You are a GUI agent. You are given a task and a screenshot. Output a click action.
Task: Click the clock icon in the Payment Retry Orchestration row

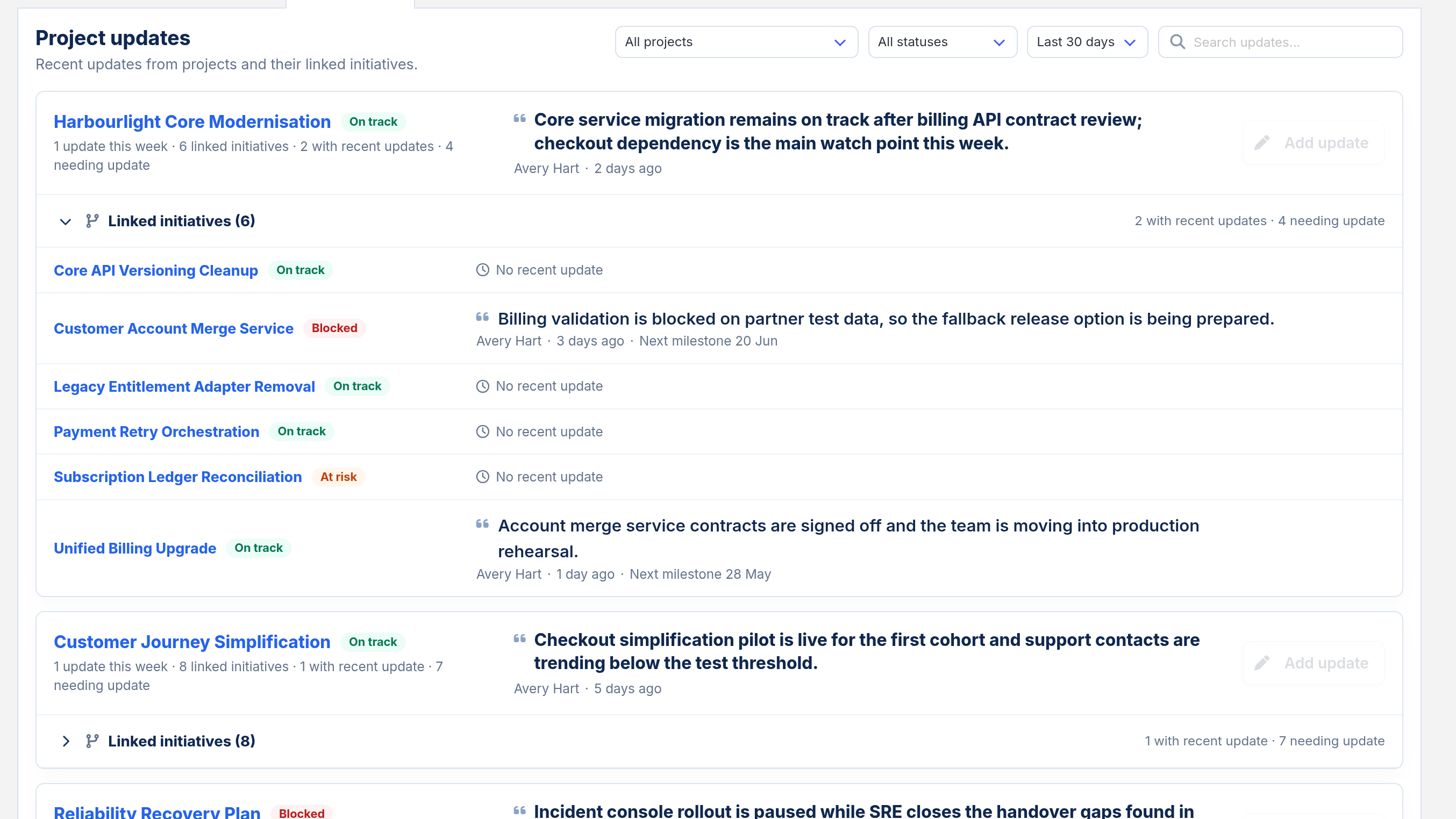482,432
